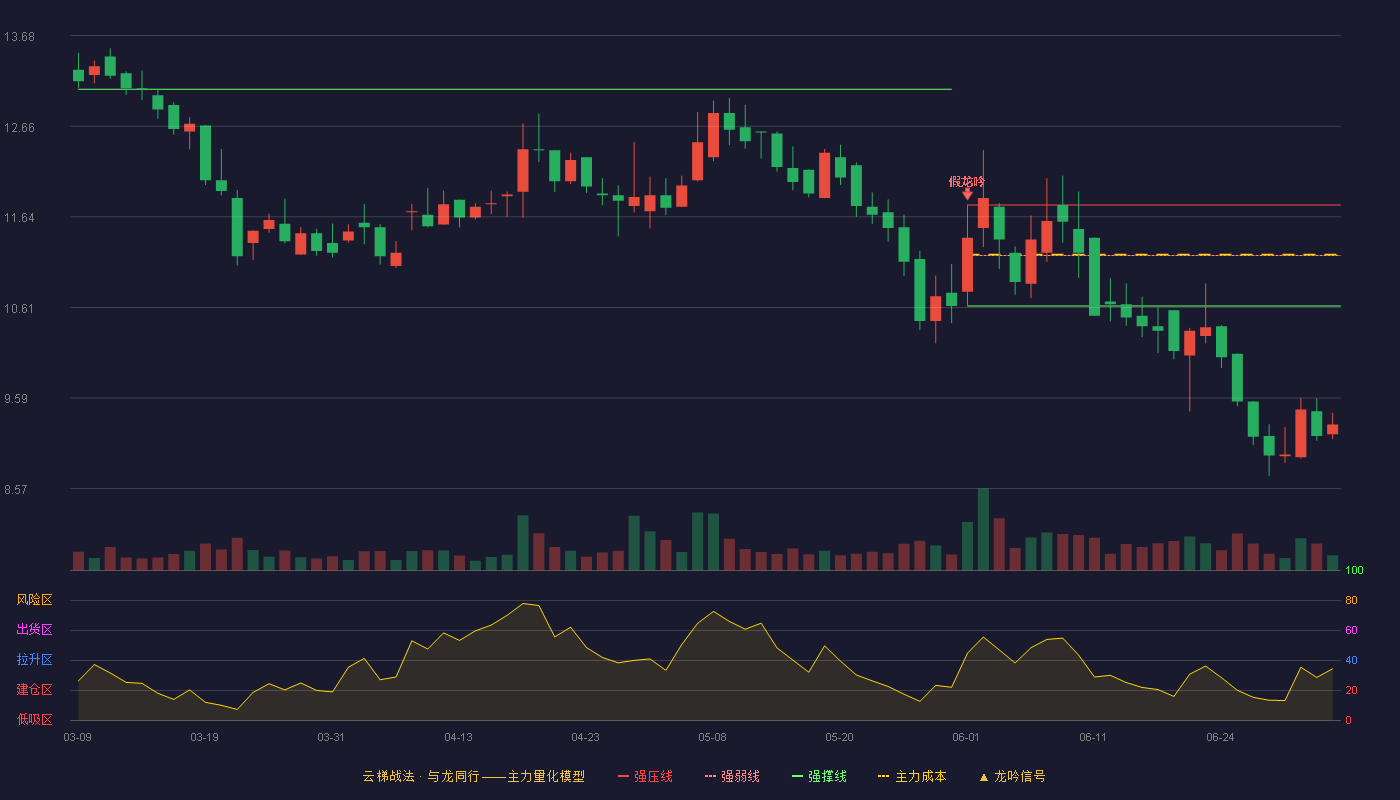Click the 13.68 price axis label
The height and width of the screenshot is (800, 1400).
click(19, 37)
